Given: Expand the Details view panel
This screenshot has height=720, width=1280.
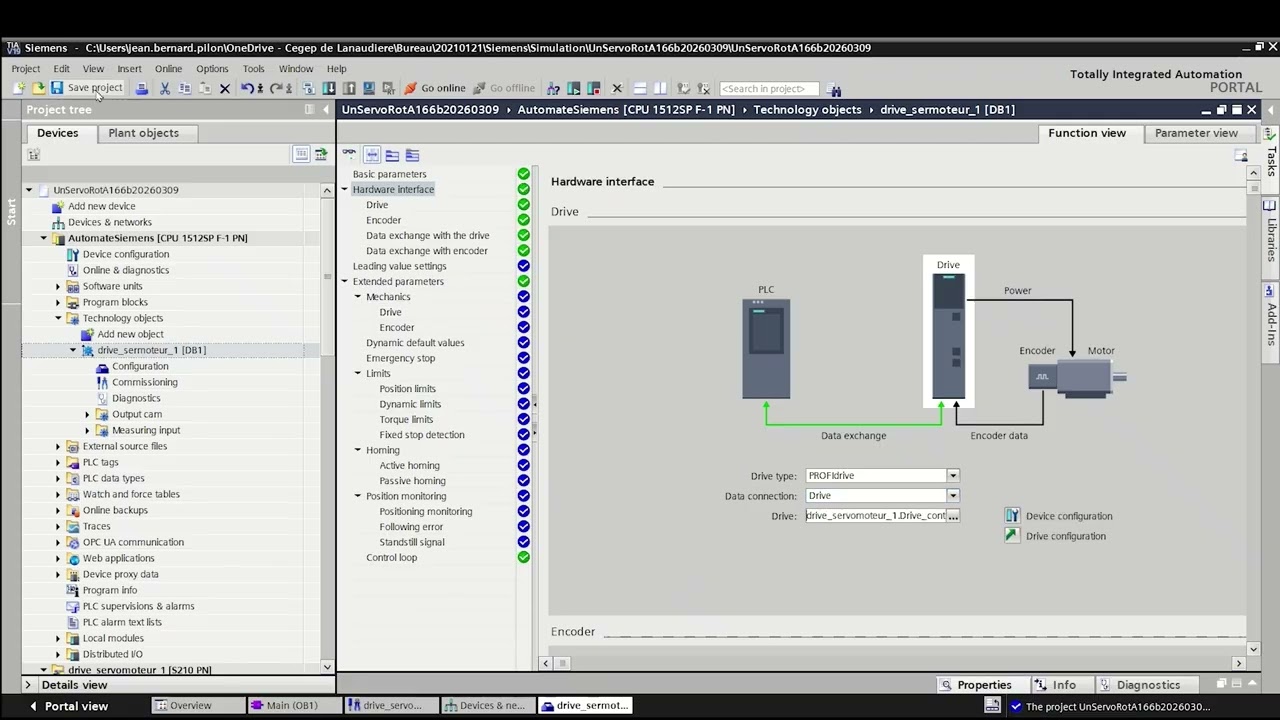Looking at the screenshot, I should [x=28, y=685].
